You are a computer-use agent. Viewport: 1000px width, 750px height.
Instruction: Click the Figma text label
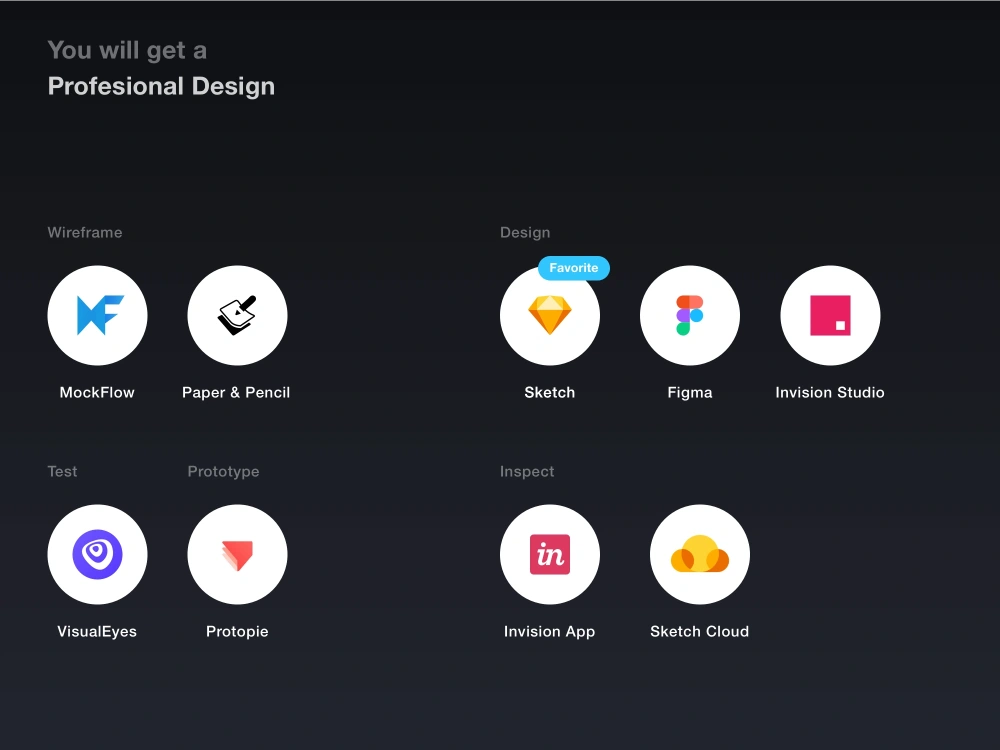pyautogui.click(x=690, y=392)
